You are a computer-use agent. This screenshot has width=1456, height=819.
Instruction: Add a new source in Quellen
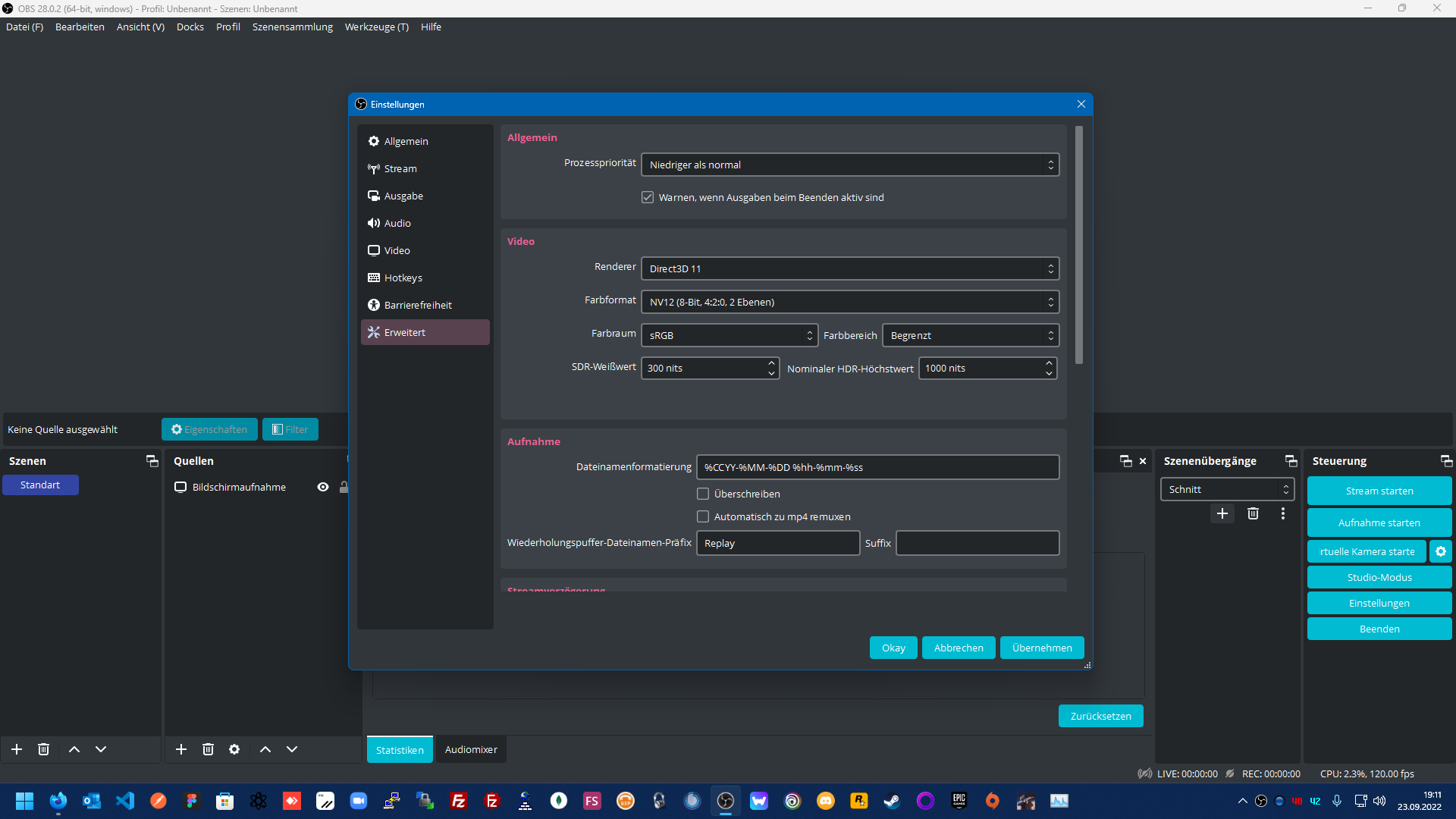[x=181, y=749]
